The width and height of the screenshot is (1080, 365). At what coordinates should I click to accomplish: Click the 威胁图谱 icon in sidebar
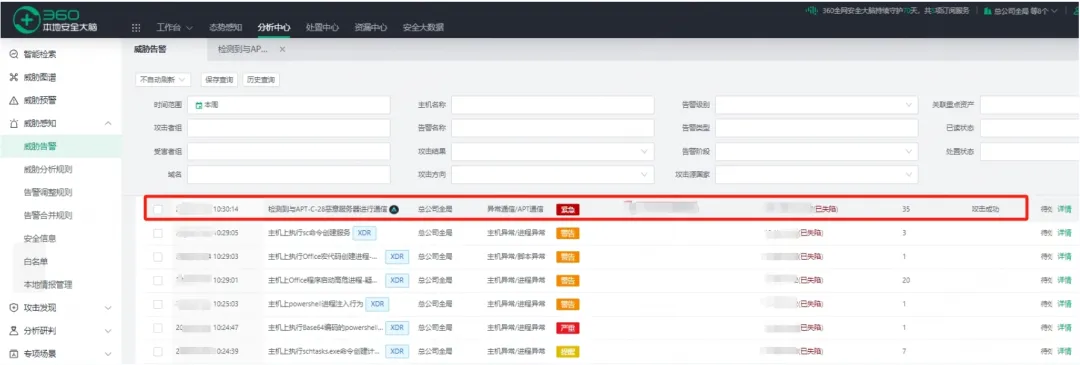13,77
